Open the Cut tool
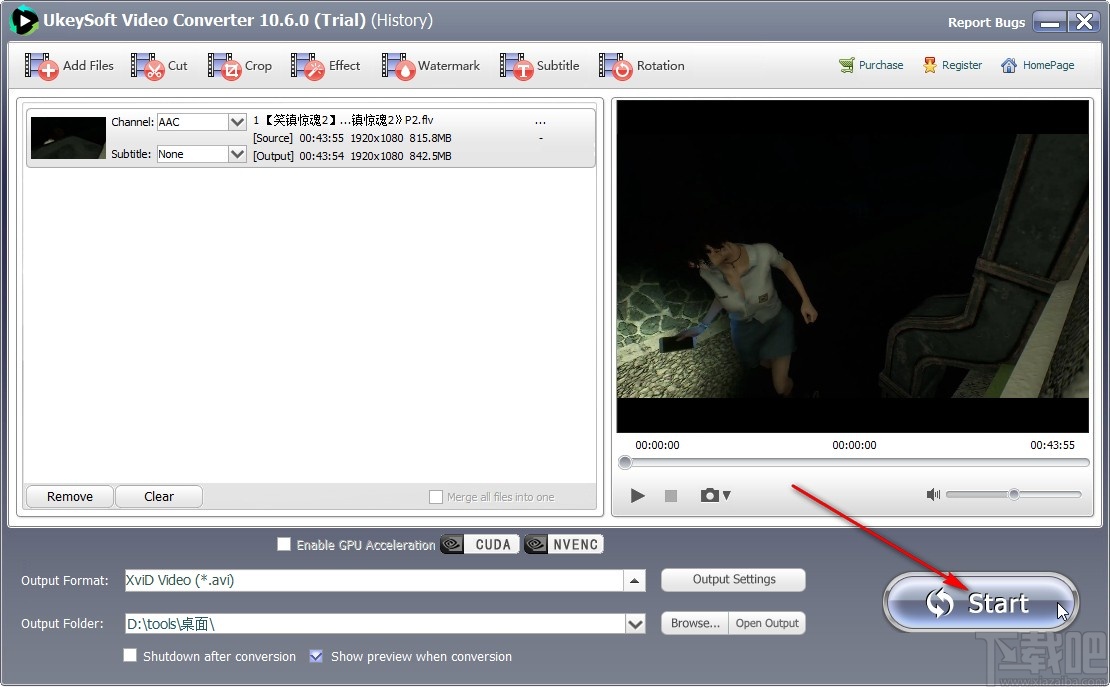 pos(159,66)
